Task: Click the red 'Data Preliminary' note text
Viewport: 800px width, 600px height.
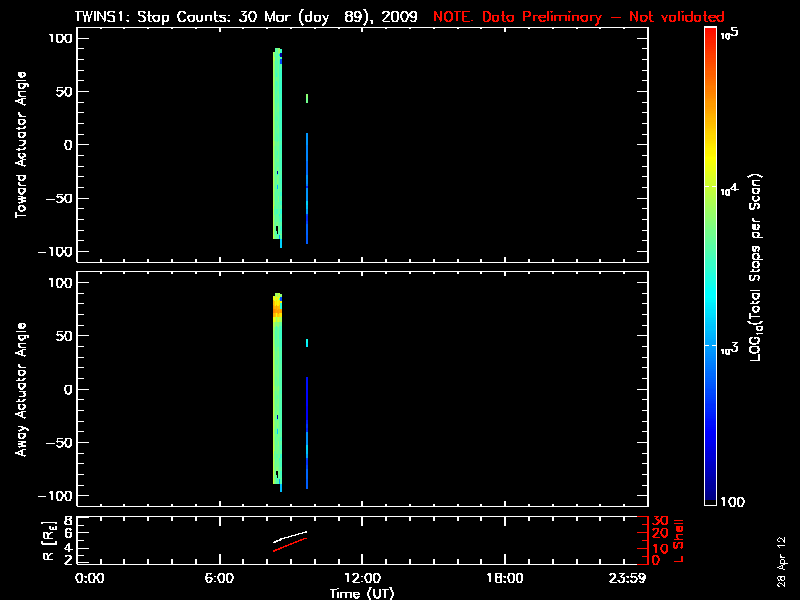Action: [x=578, y=17]
